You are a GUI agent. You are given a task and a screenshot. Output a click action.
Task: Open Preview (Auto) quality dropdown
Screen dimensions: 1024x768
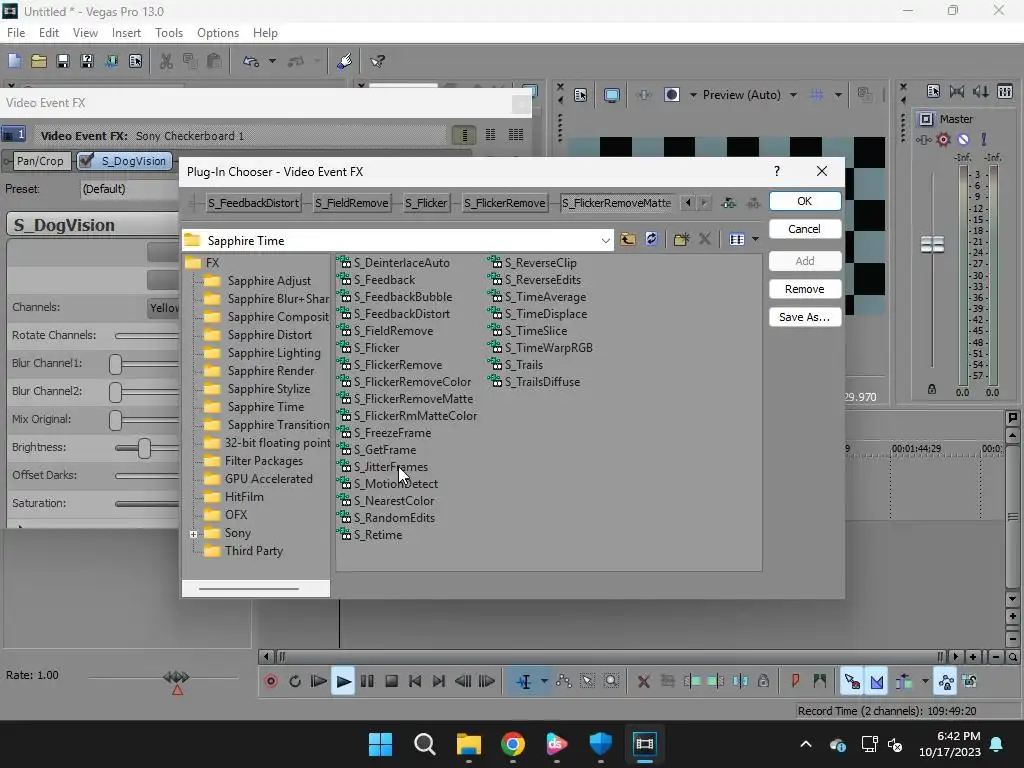pyautogui.click(x=750, y=95)
